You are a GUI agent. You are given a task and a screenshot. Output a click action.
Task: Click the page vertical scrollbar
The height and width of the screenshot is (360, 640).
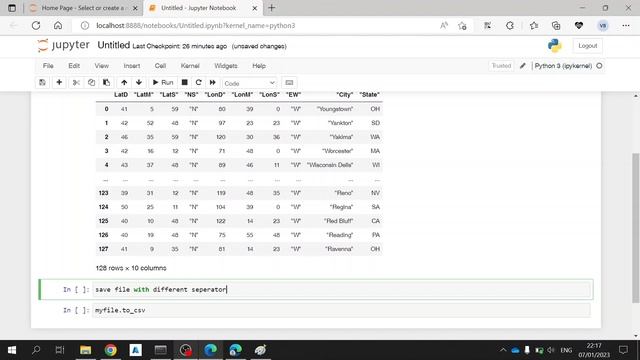coord(636,229)
